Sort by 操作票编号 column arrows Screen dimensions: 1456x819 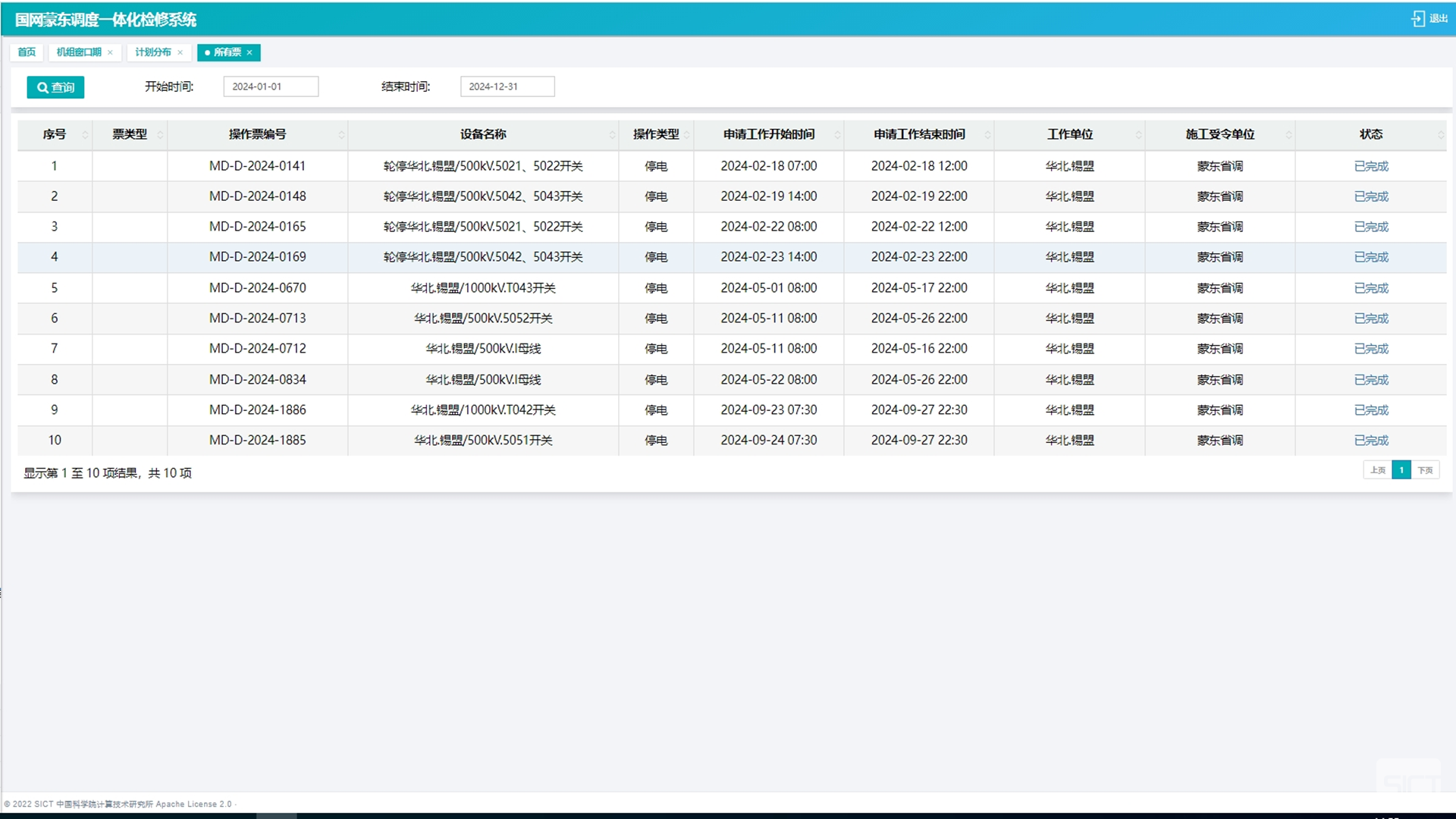[x=340, y=135]
